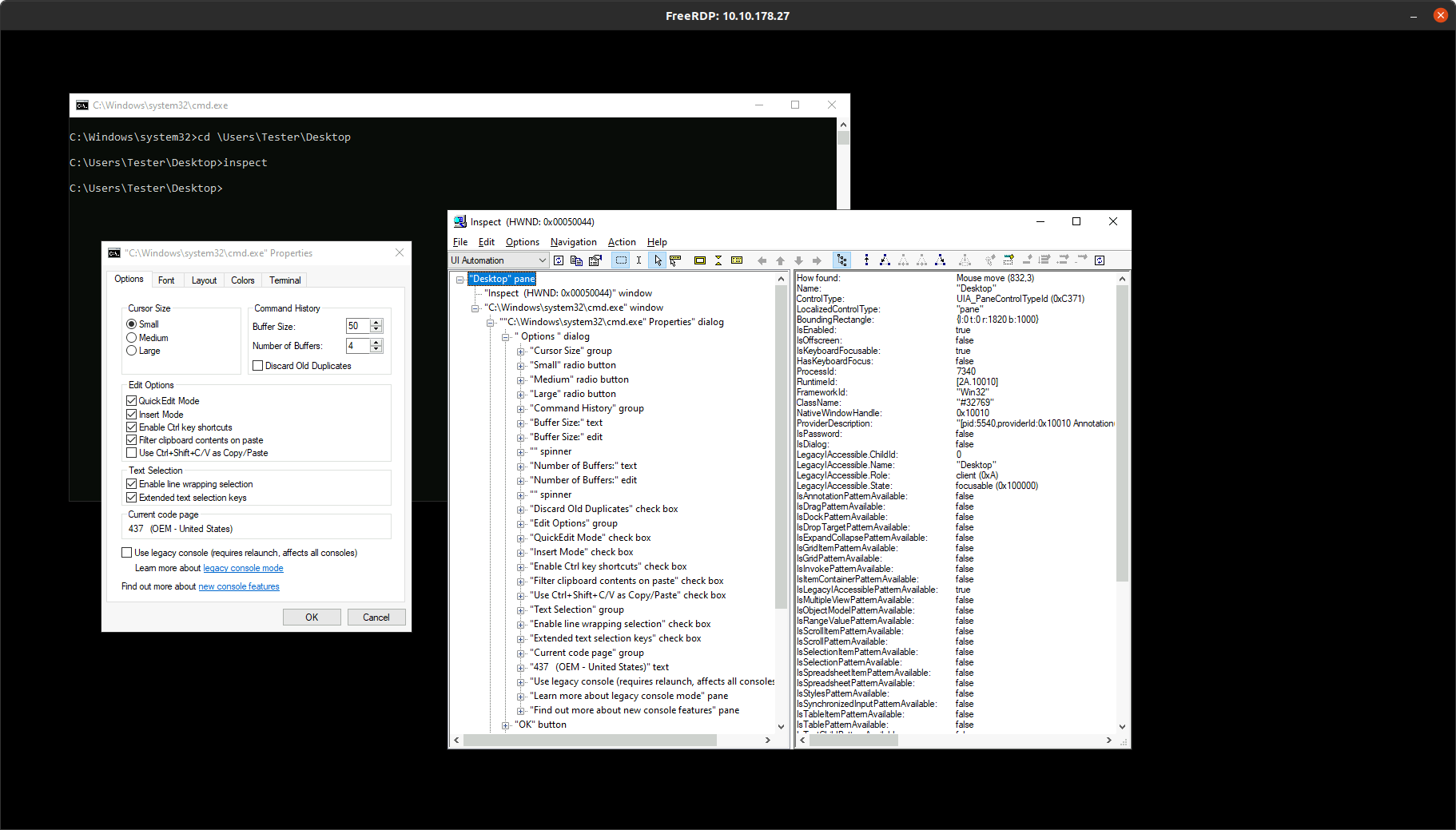Toggle Watch Caret I-beam icon

coord(638,260)
